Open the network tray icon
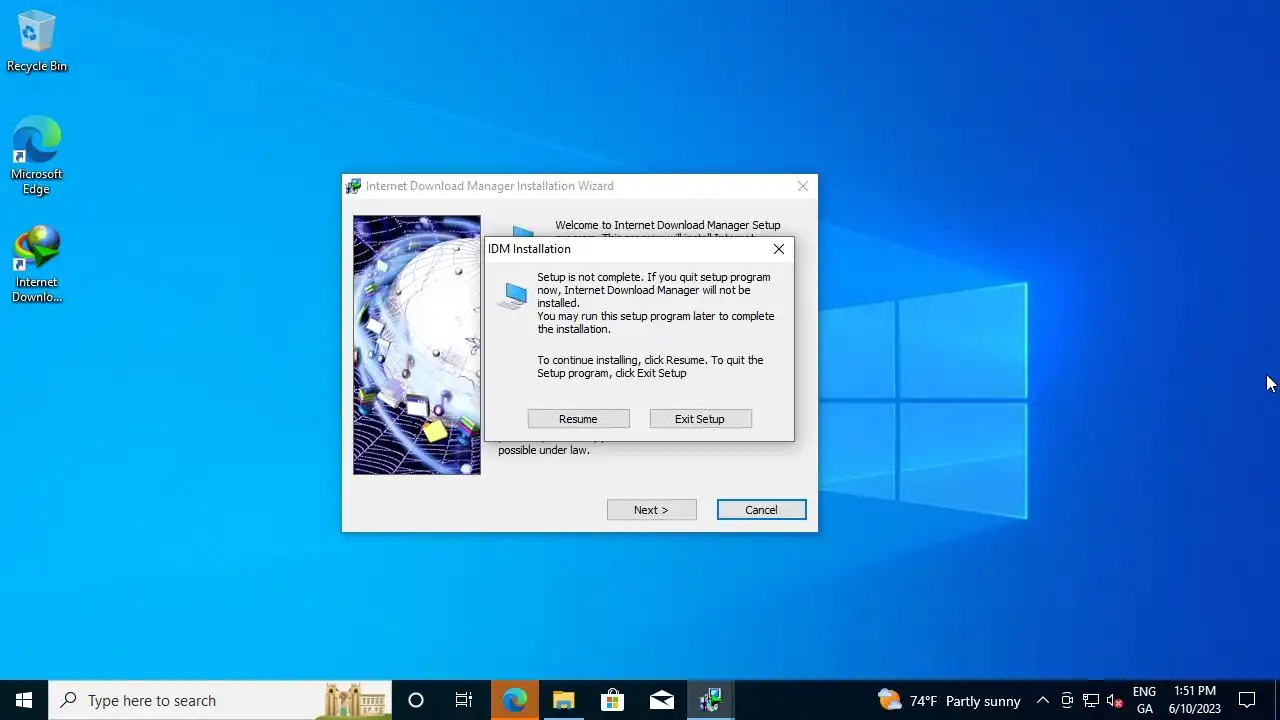This screenshot has width=1280, height=720. click(1091, 700)
